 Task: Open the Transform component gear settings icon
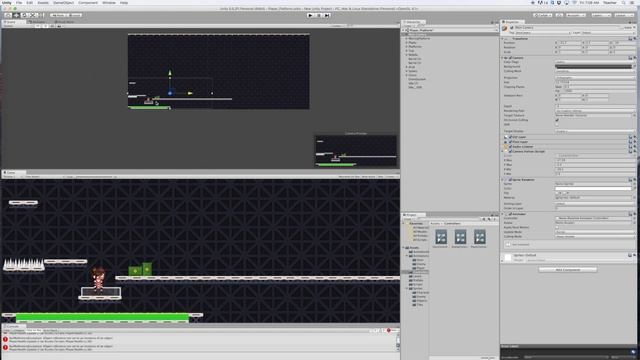coord(634,39)
